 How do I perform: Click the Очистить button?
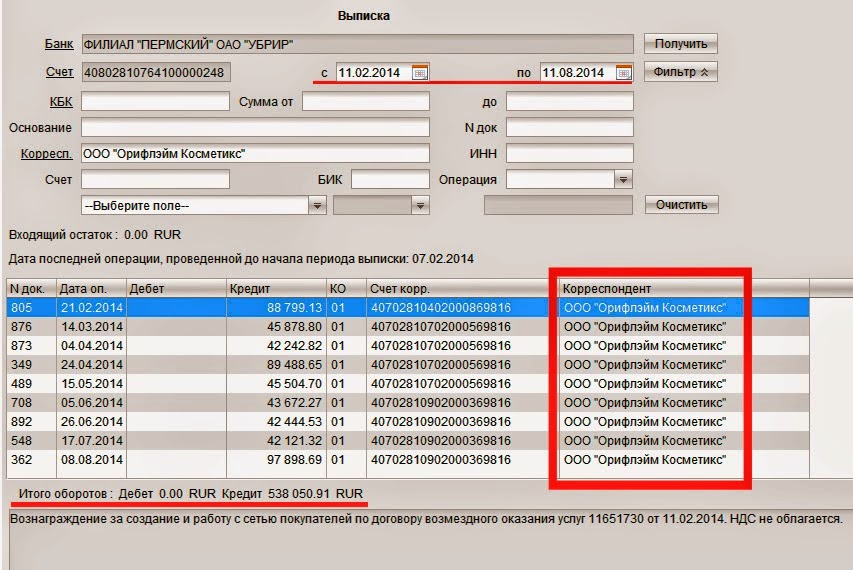click(x=682, y=205)
